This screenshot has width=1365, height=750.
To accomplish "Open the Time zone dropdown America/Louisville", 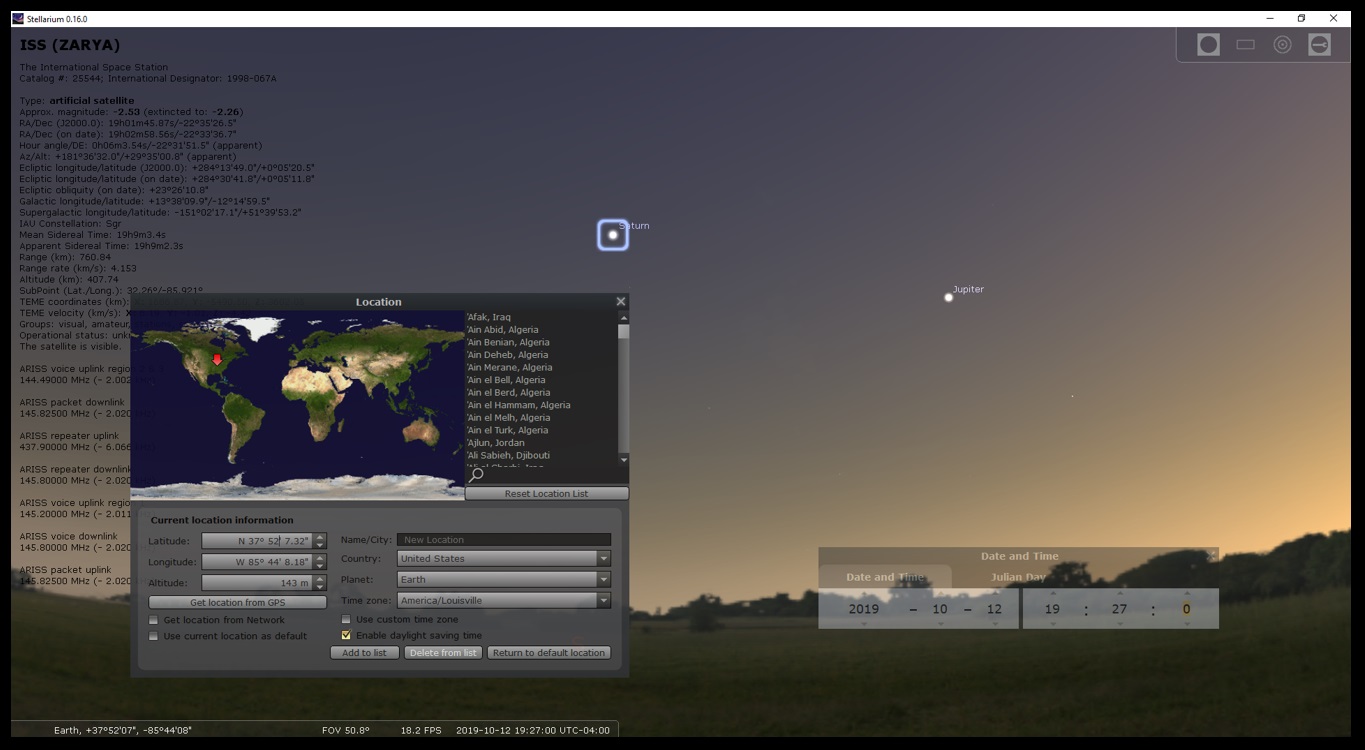I will (x=504, y=601).
